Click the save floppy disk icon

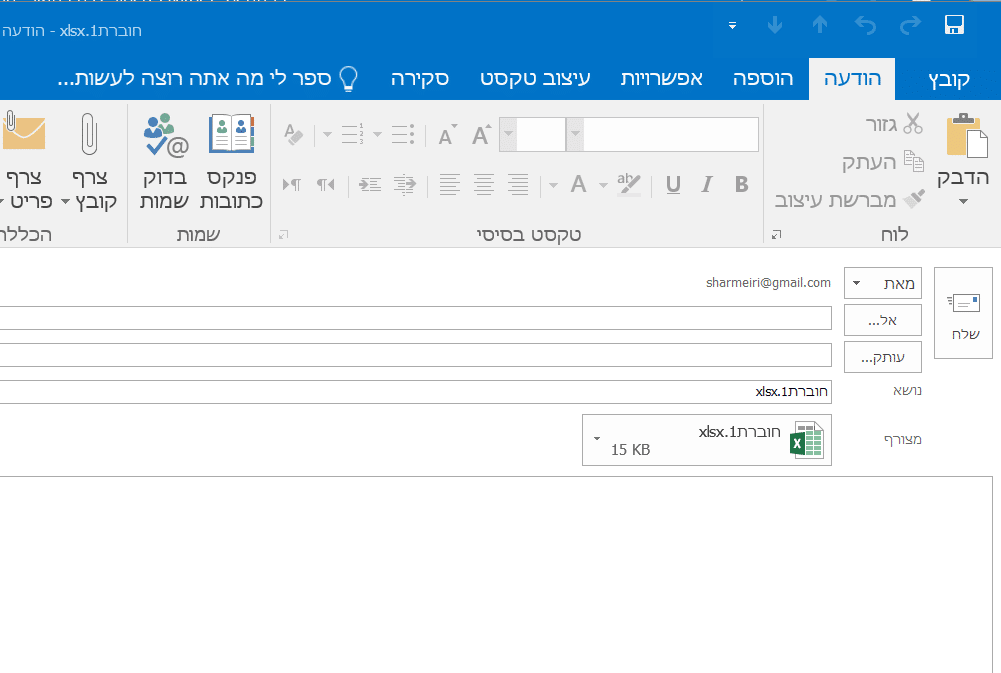(954, 25)
